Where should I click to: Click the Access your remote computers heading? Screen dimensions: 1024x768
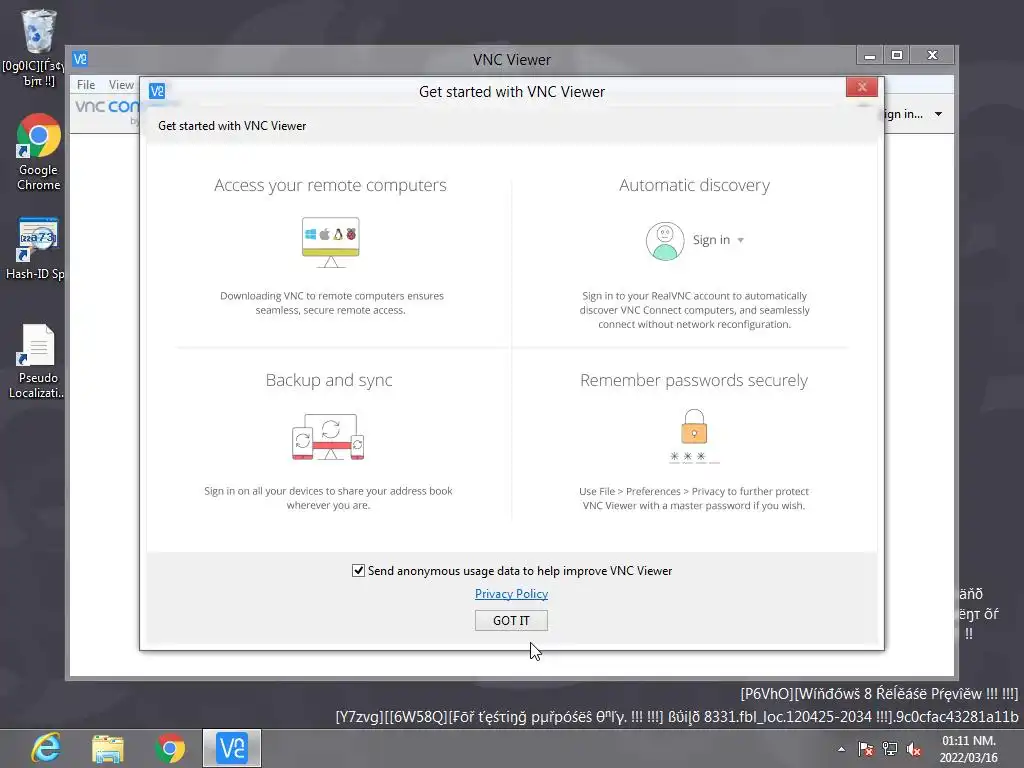330,185
